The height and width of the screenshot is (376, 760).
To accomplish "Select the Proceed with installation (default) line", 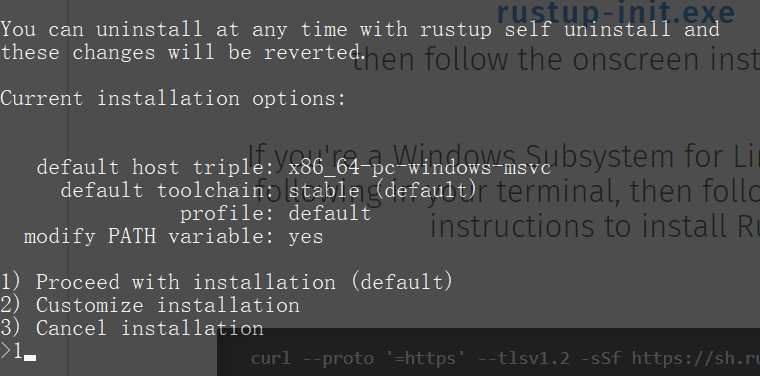I will [226, 282].
